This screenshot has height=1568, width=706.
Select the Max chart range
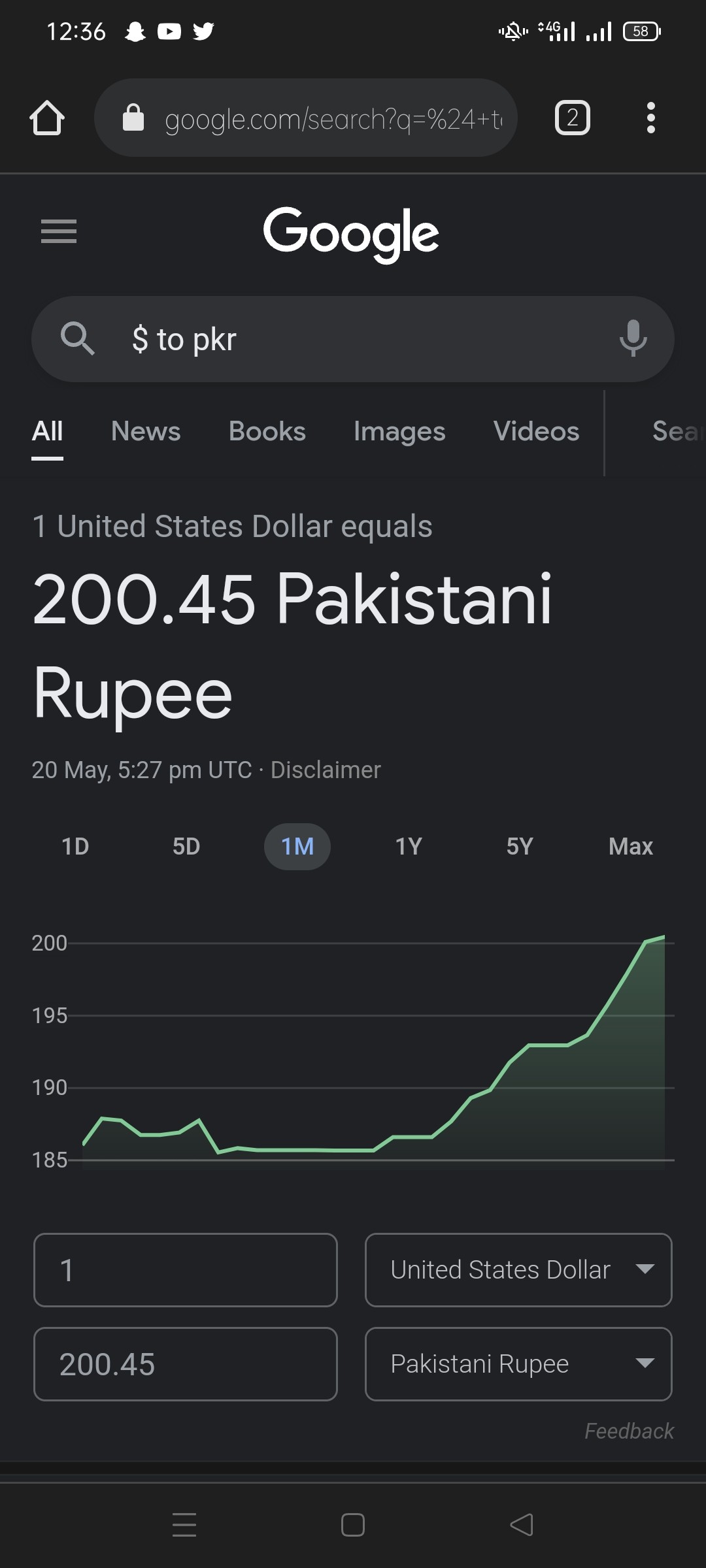click(631, 847)
